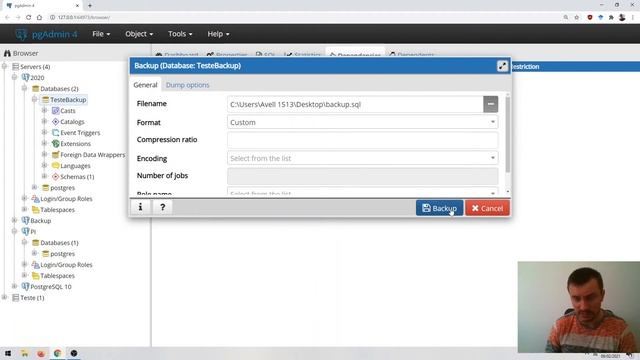
Task: Bookmark this page with the star icon
Action: click(x=576, y=17)
